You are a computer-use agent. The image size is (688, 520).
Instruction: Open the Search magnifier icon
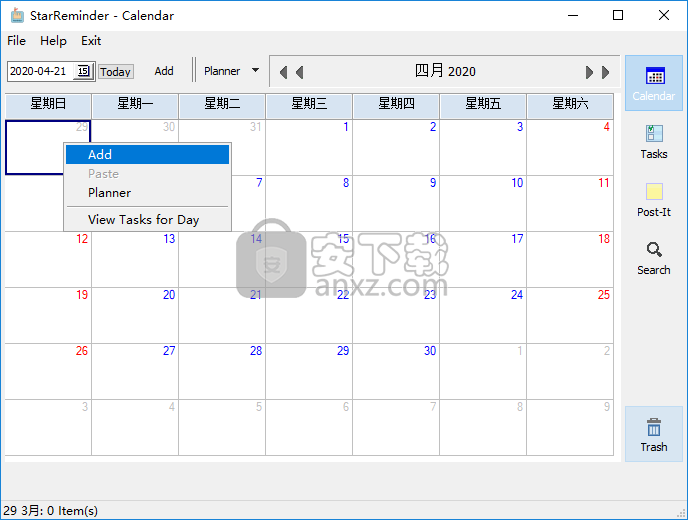(654, 249)
